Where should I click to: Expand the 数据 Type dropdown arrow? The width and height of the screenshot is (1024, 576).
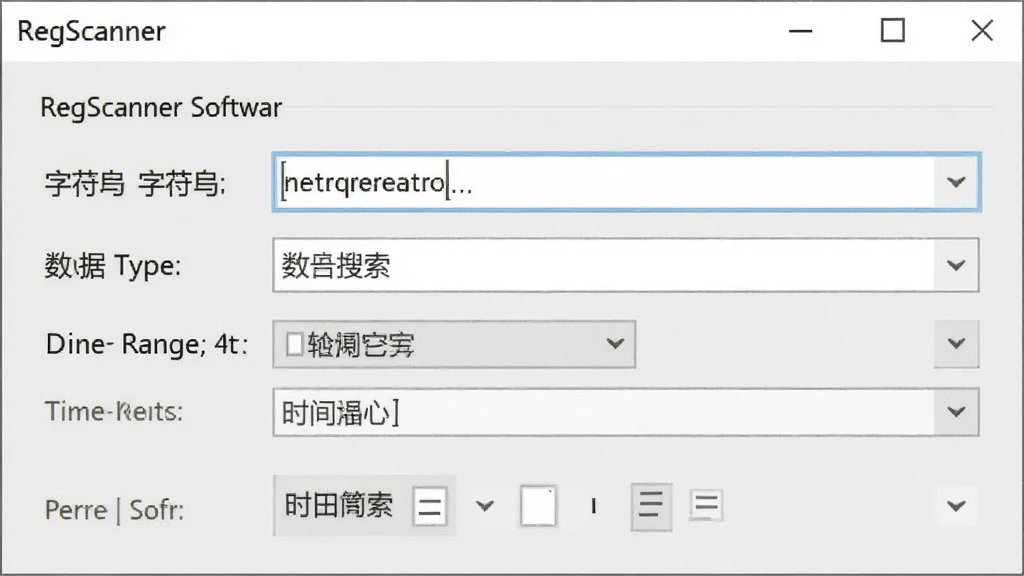pyautogui.click(x=956, y=265)
